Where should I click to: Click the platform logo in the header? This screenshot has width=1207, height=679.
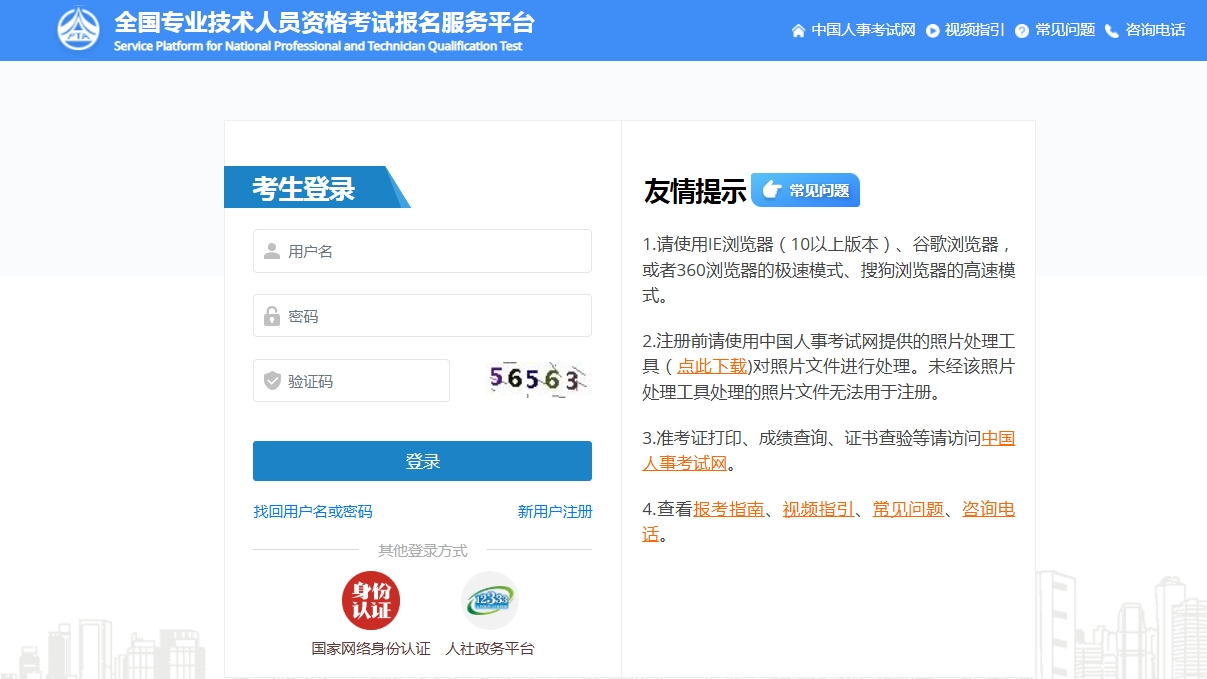pyautogui.click(x=79, y=29)
